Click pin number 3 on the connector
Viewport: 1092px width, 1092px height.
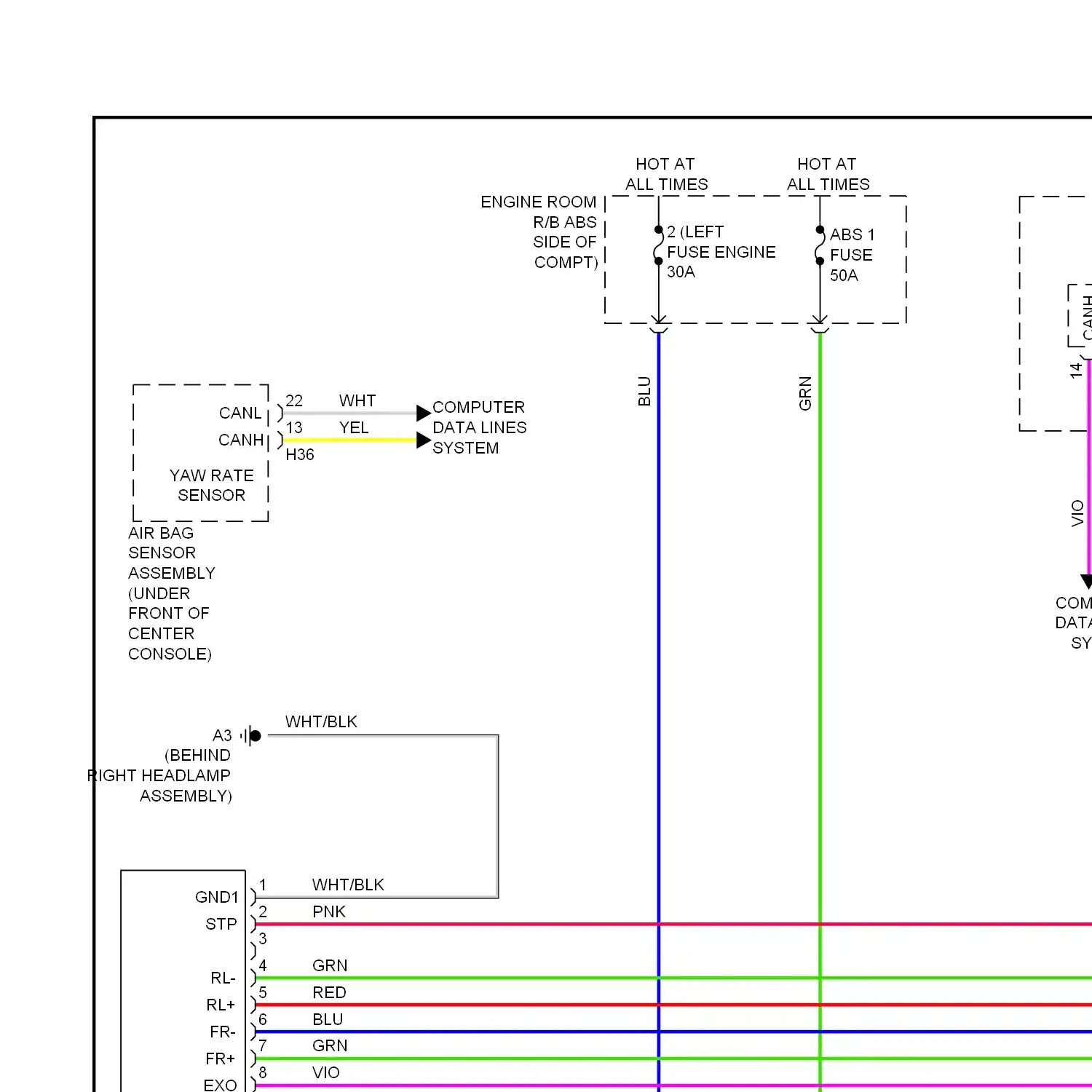coord(263,939)
